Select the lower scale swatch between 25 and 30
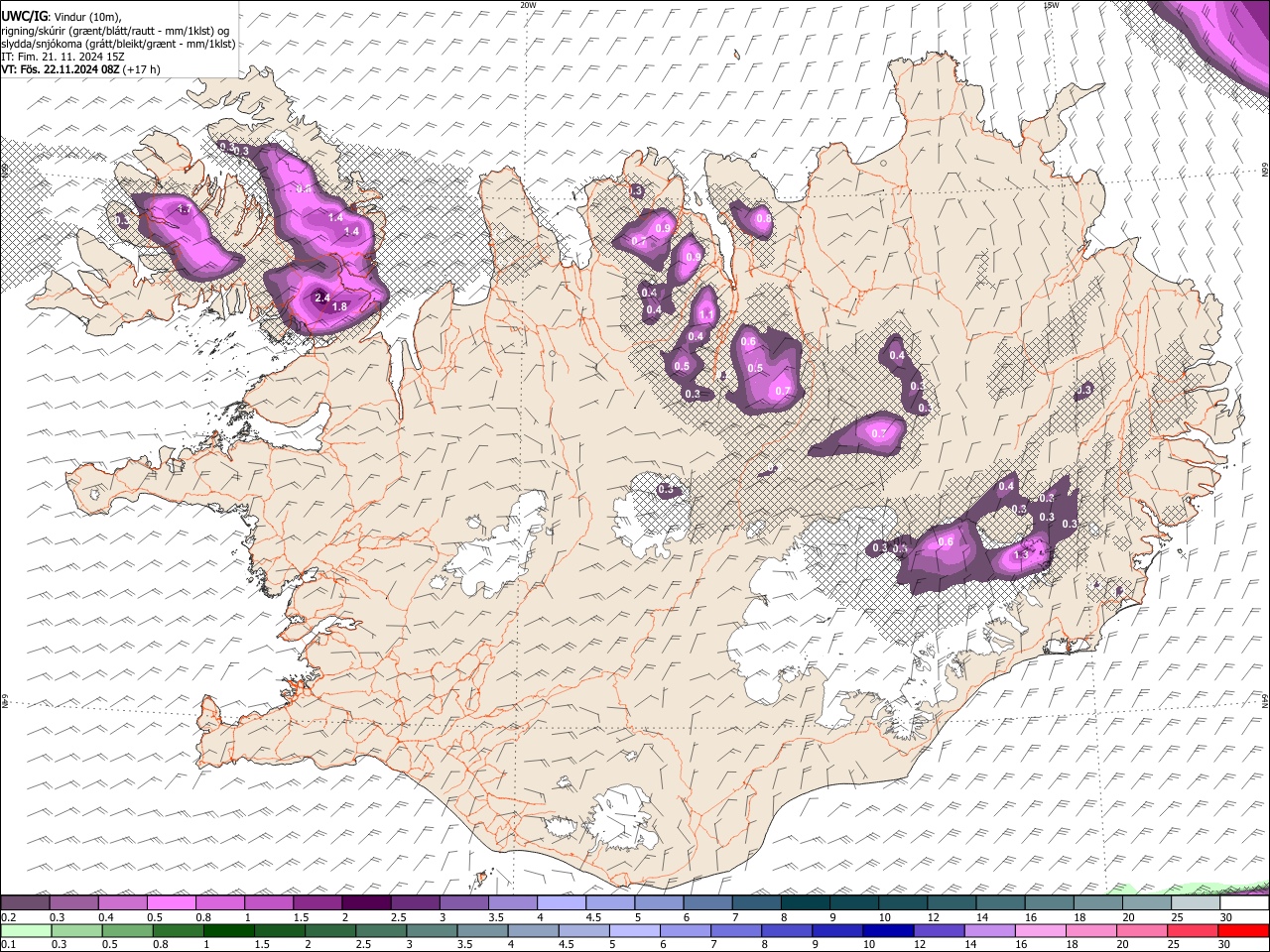Screen dimensions: 1270x952 [1194, 930]
